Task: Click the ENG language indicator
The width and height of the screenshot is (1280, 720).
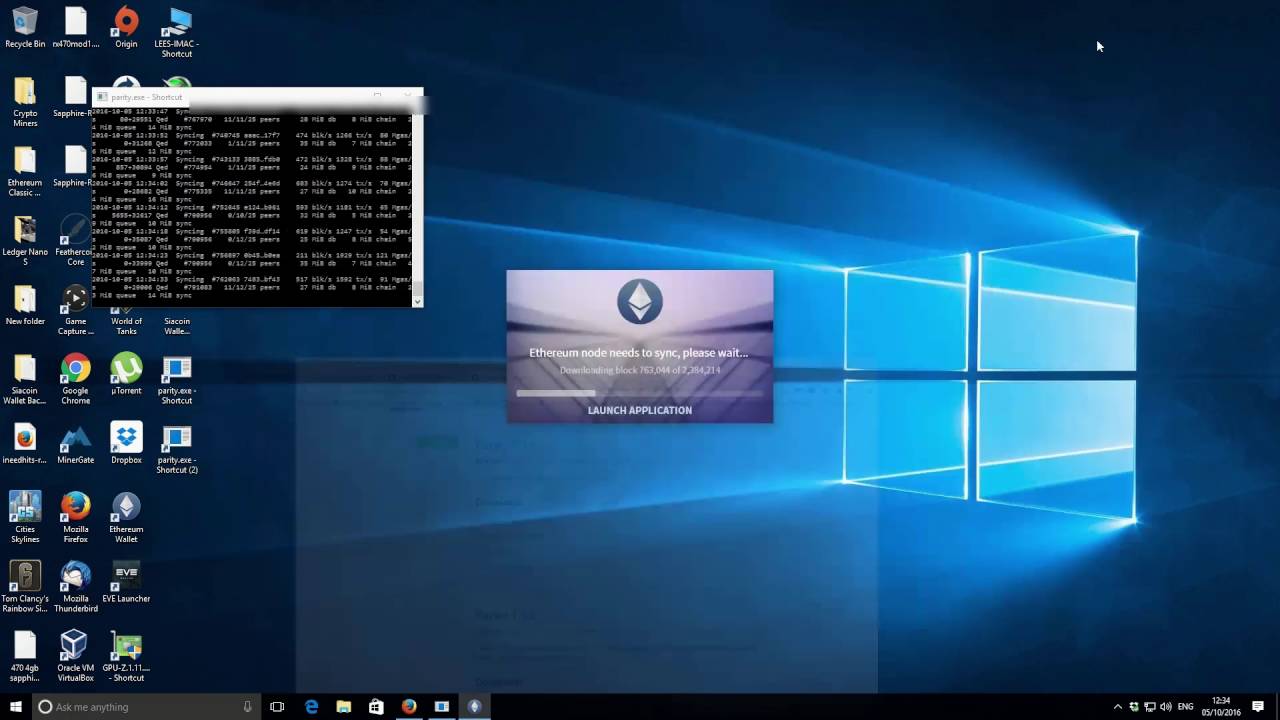Action: pyautogui.click(x=1186, y=707)
